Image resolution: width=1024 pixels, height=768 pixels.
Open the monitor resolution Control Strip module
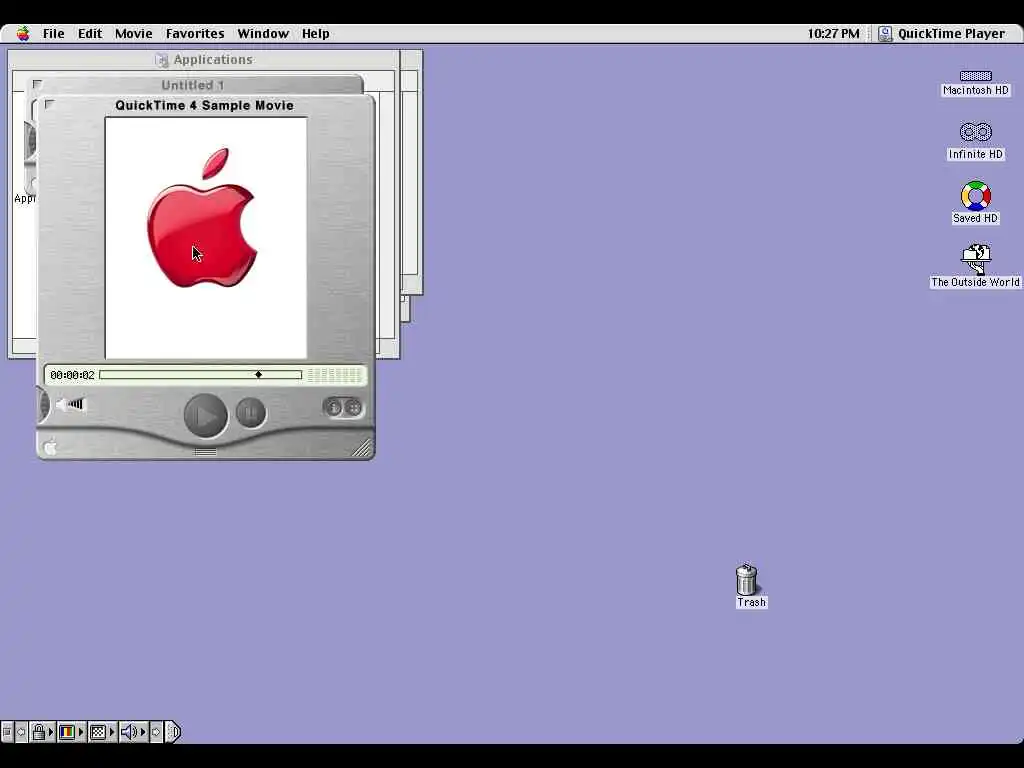[x=98, y=732]
